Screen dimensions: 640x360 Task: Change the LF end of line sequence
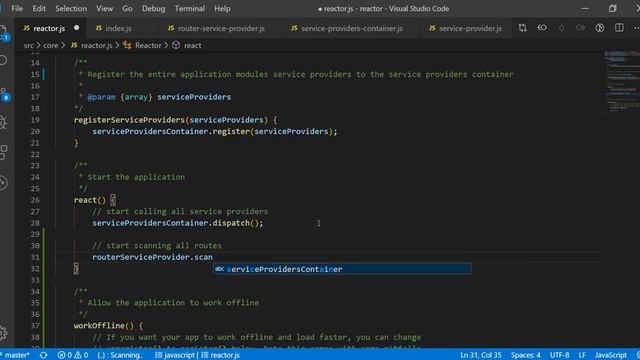tap(582, 355)
